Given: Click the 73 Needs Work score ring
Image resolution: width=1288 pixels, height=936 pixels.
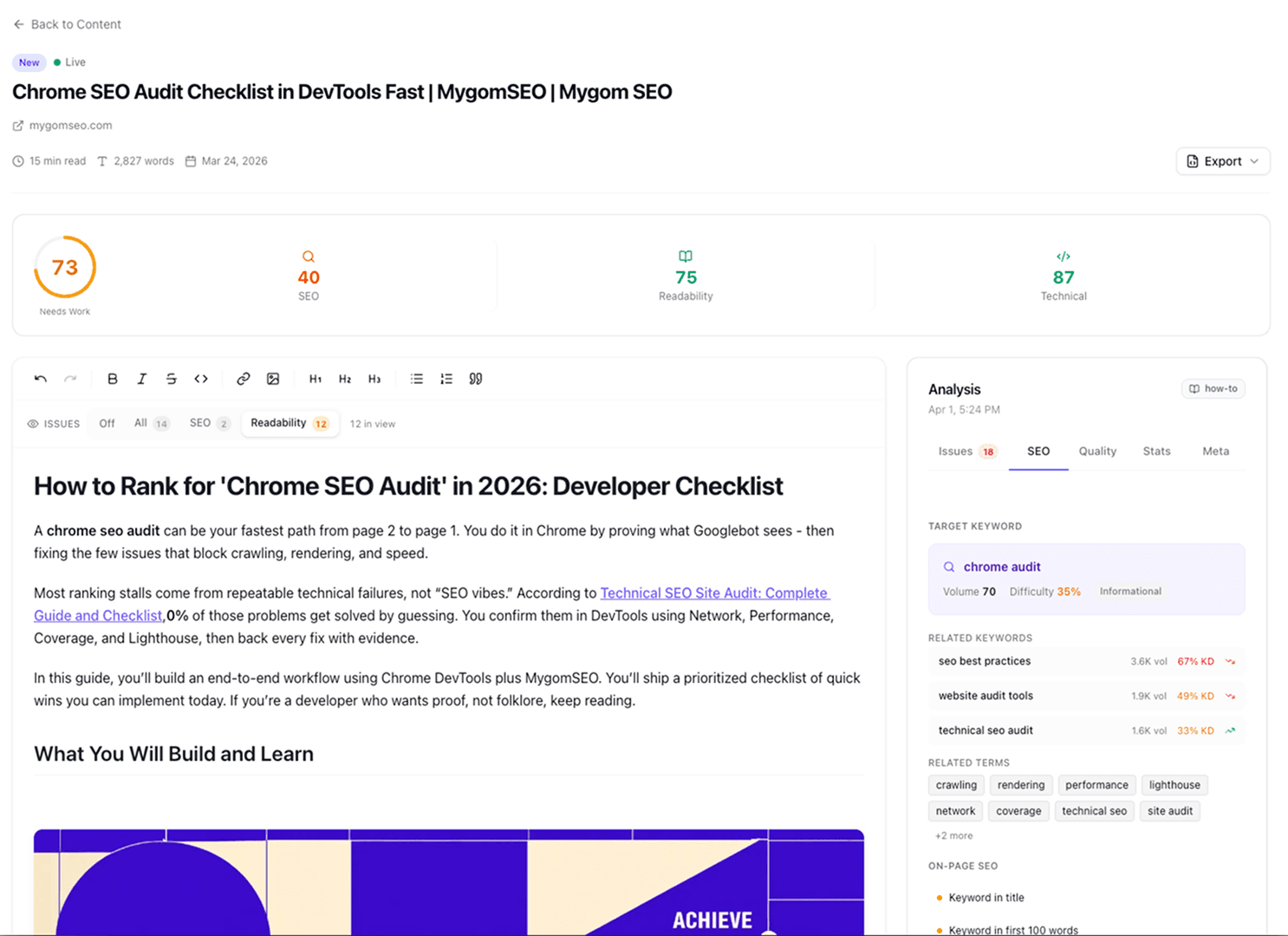Looking at the screenshot, I should pos(64,268).
